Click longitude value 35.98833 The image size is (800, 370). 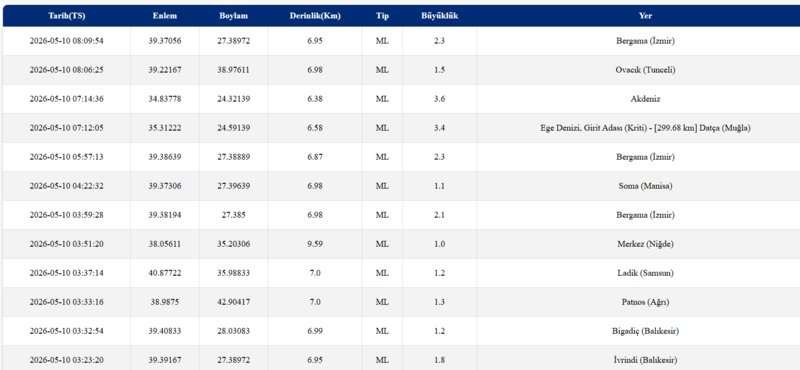(x=233, y=273)
